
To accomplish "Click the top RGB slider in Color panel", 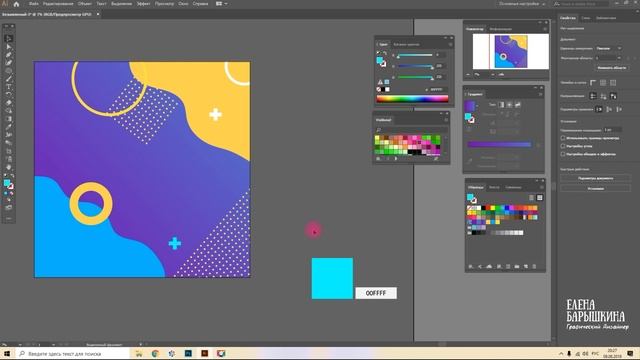I will 415,55.
